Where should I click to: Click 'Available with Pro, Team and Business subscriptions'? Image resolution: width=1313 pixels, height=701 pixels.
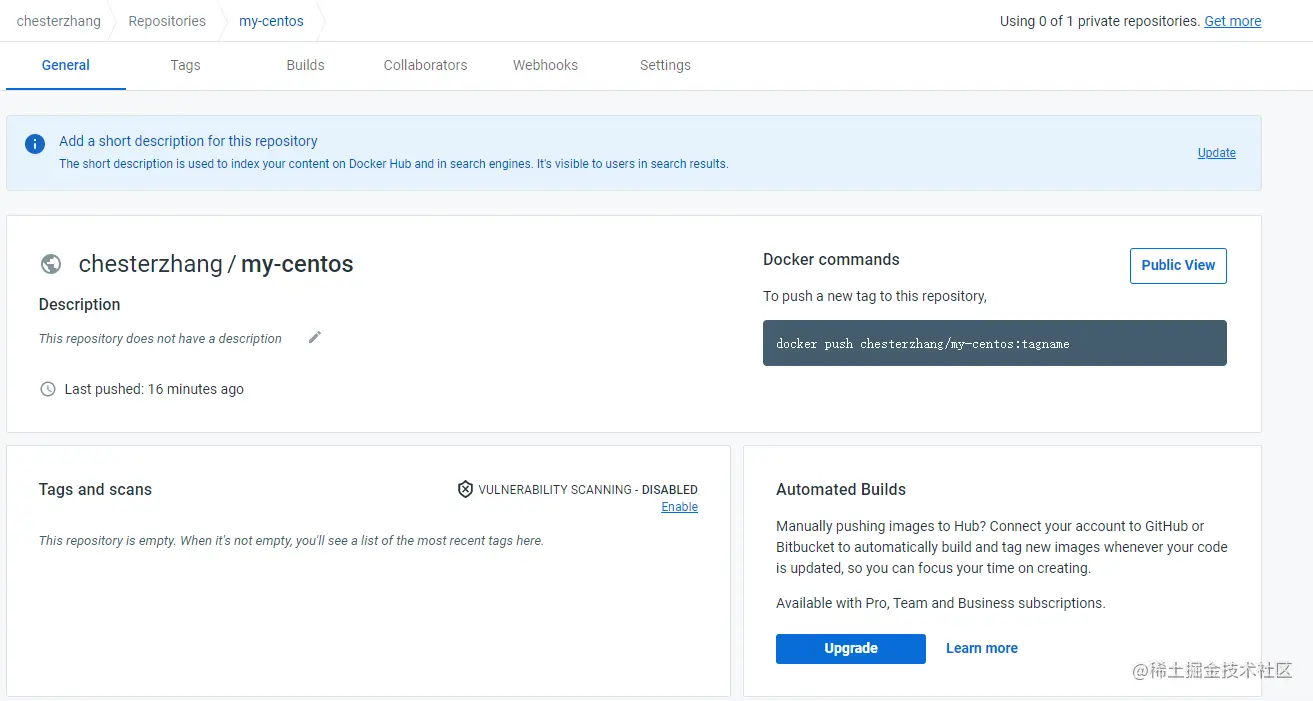click(941, 603)
